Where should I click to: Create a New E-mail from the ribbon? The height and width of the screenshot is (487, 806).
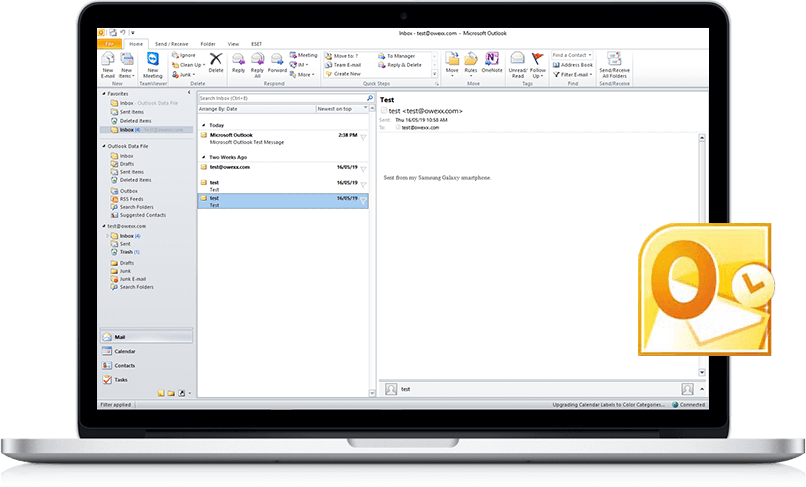tap(107, 65)
